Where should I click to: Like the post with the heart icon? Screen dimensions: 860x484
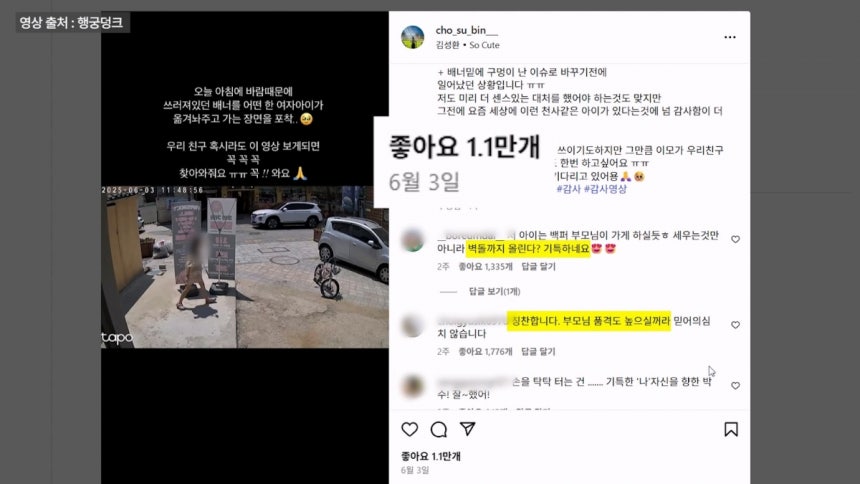click(410, 429)
